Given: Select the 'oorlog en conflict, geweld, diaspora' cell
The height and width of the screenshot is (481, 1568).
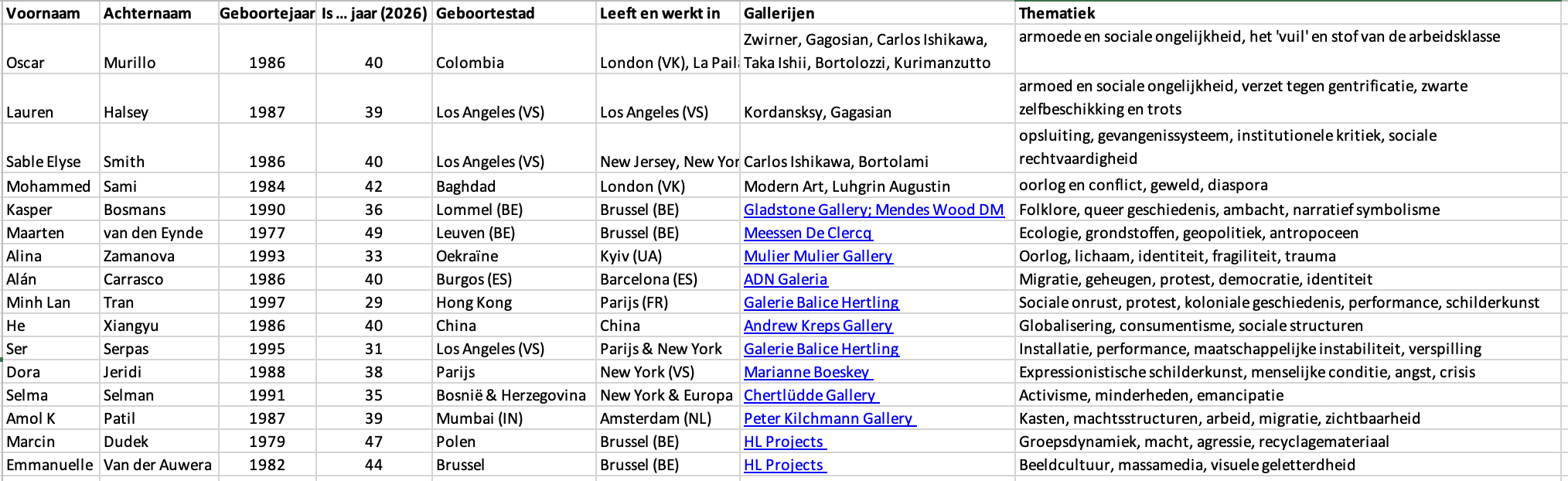Looking at the screenshot, I should coord(1289,186).
